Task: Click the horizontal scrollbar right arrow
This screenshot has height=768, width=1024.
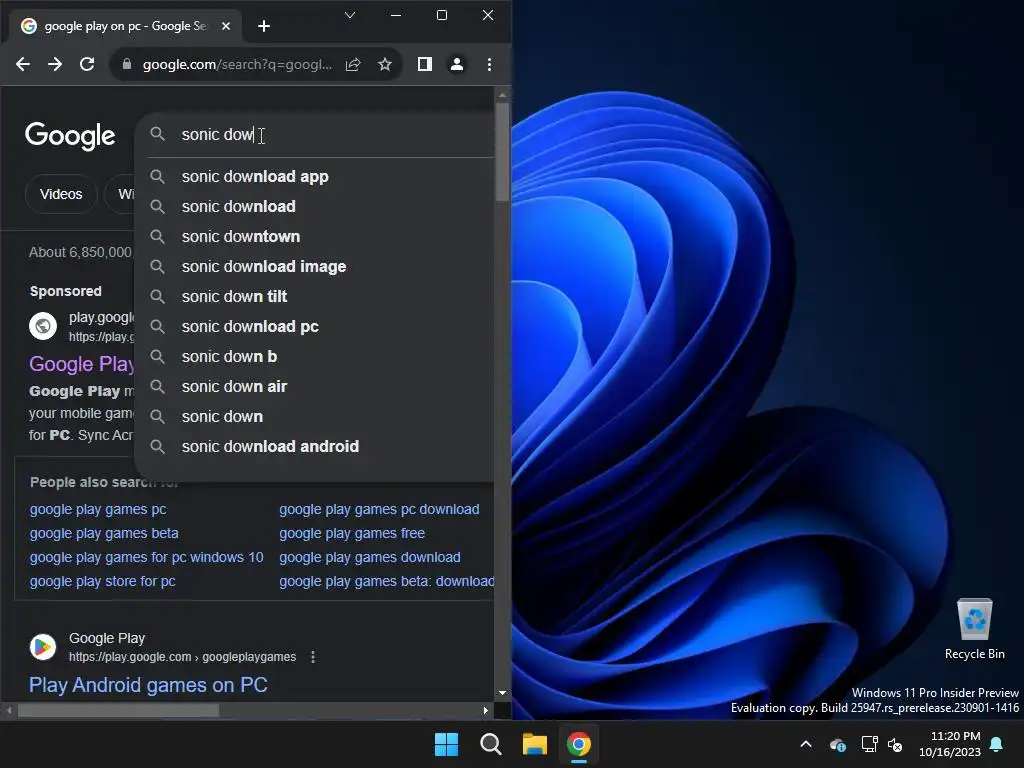Action: pyautogui.click(x=485, y=711)
